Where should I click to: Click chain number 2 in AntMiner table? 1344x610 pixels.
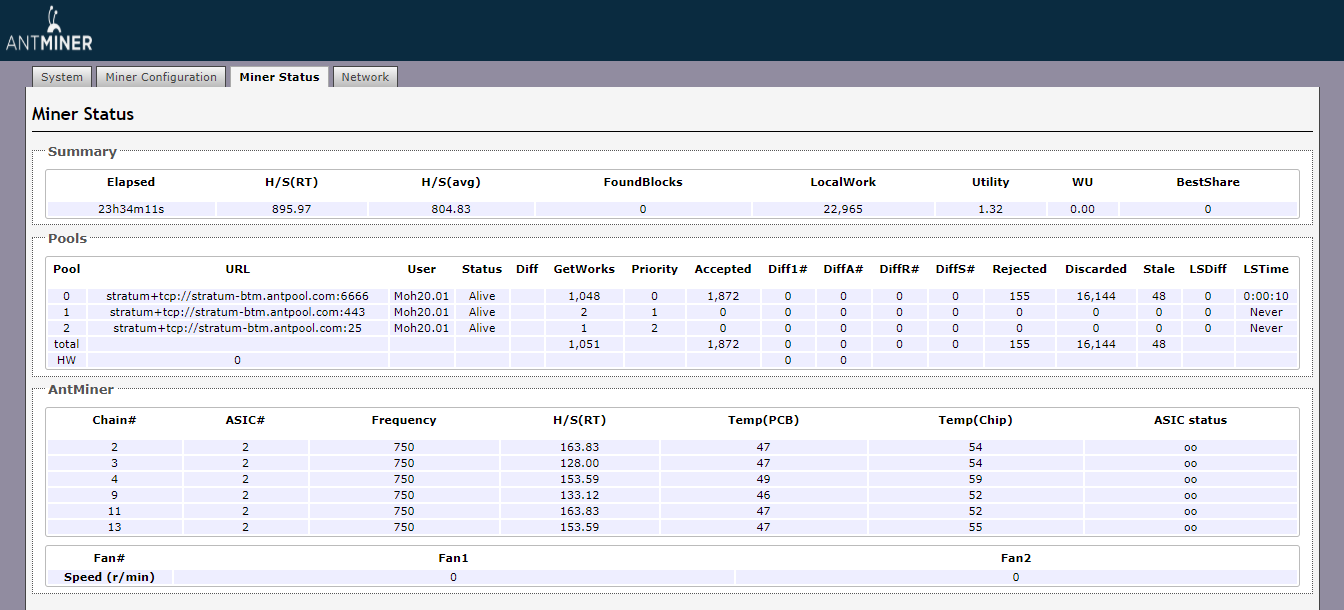114,447
